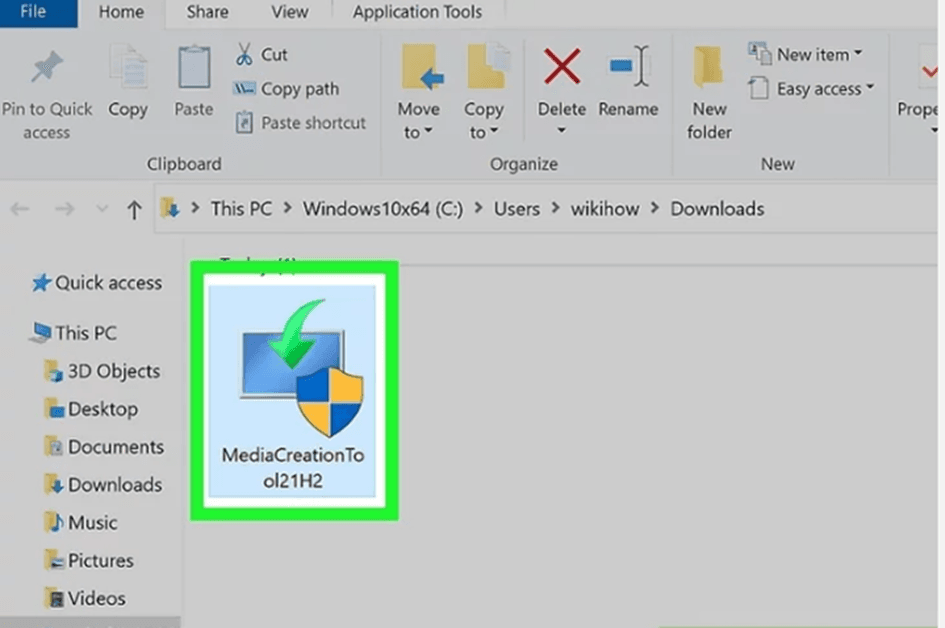Go up one level with the up arrow

(134, 209)
